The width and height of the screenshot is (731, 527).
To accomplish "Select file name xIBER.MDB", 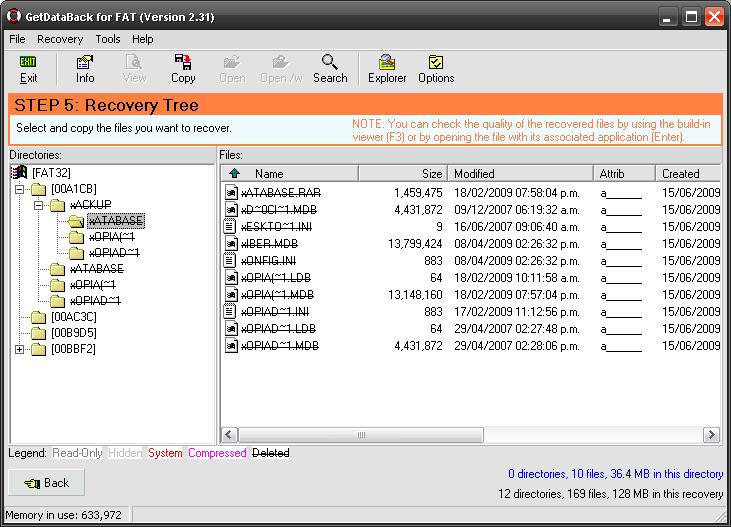I will pyautogui.click(x=269, y=243).
